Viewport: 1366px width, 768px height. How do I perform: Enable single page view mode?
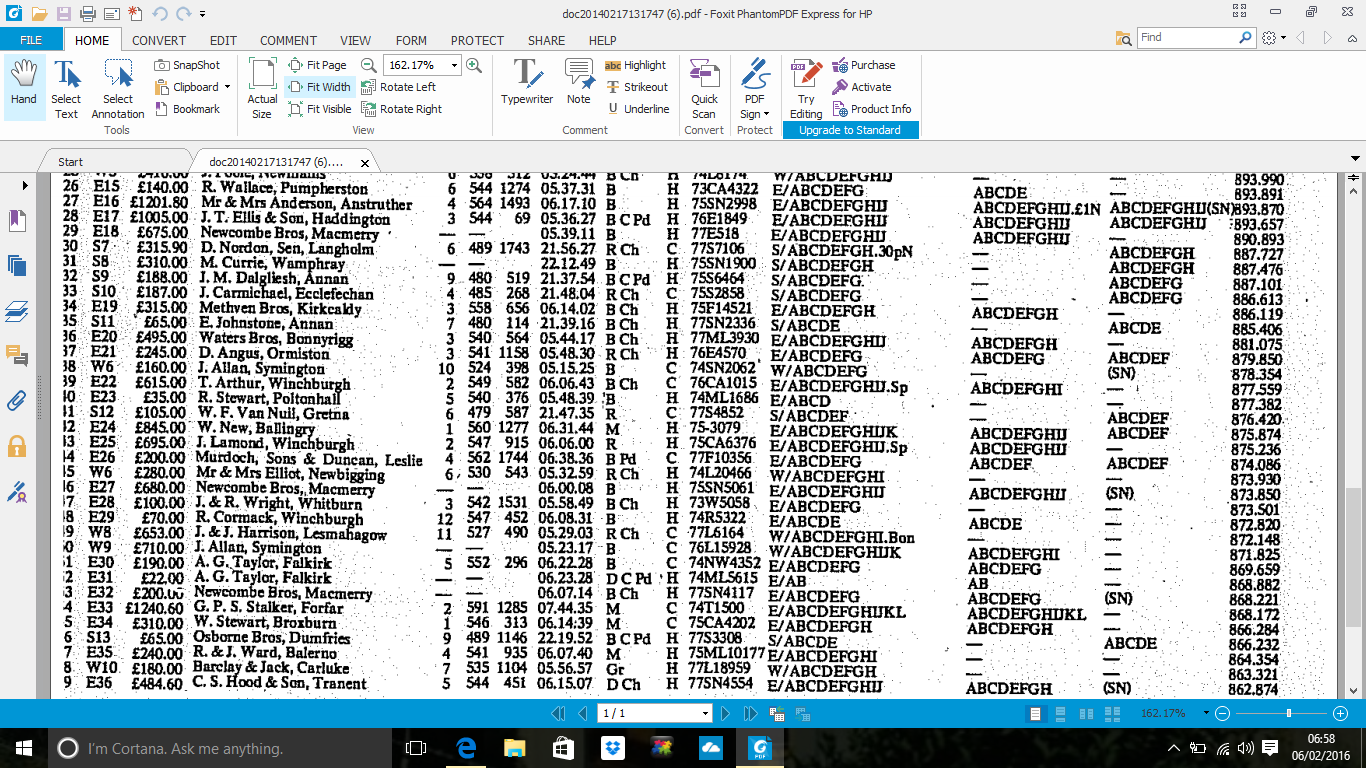tap(1036, 713)
